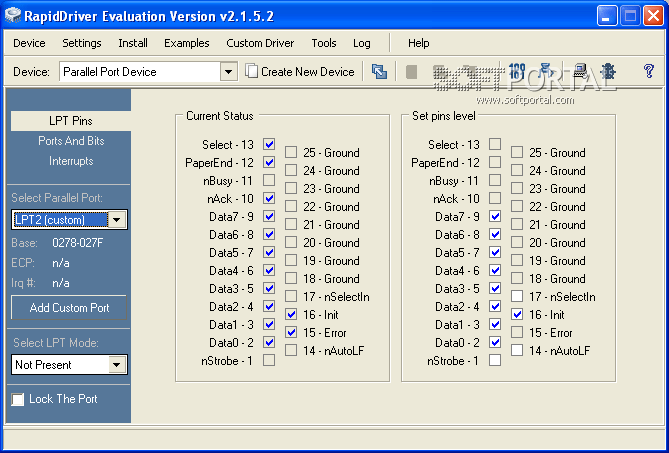Open help via the blue question mark icon
The height and width of the screenshot is (453, 669).
pyautogui.click(x=649, y=71)
